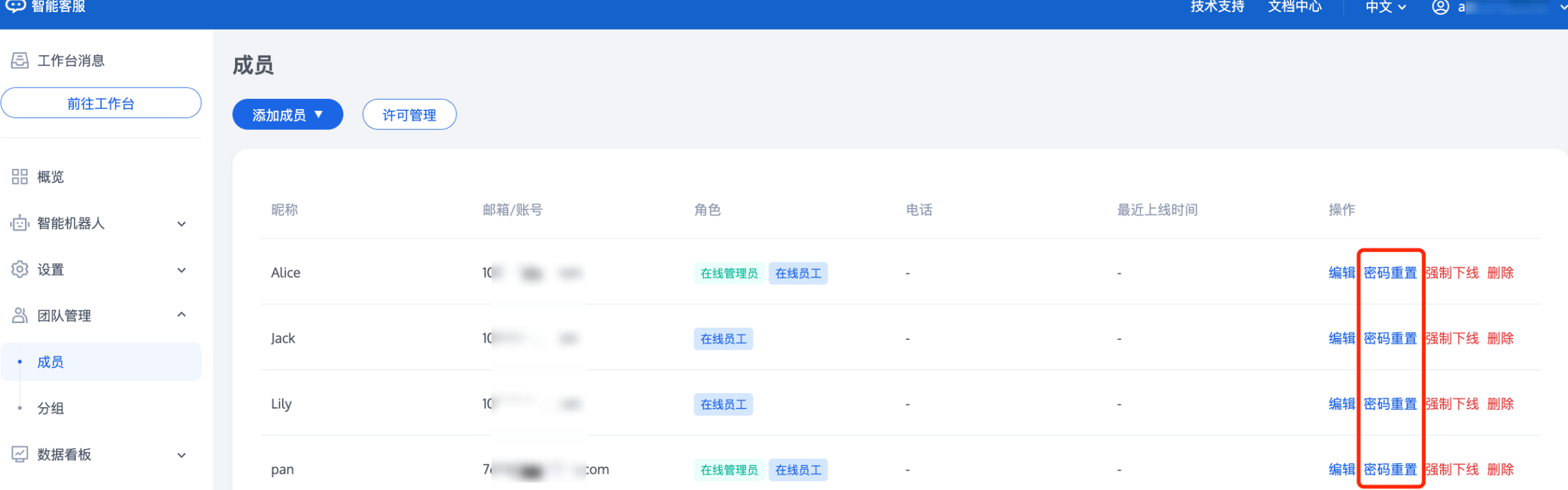The height and width of the screenshot is (490, 1568).
Task: Click the 最近上线时间 column header
Action: [1157, 210]
